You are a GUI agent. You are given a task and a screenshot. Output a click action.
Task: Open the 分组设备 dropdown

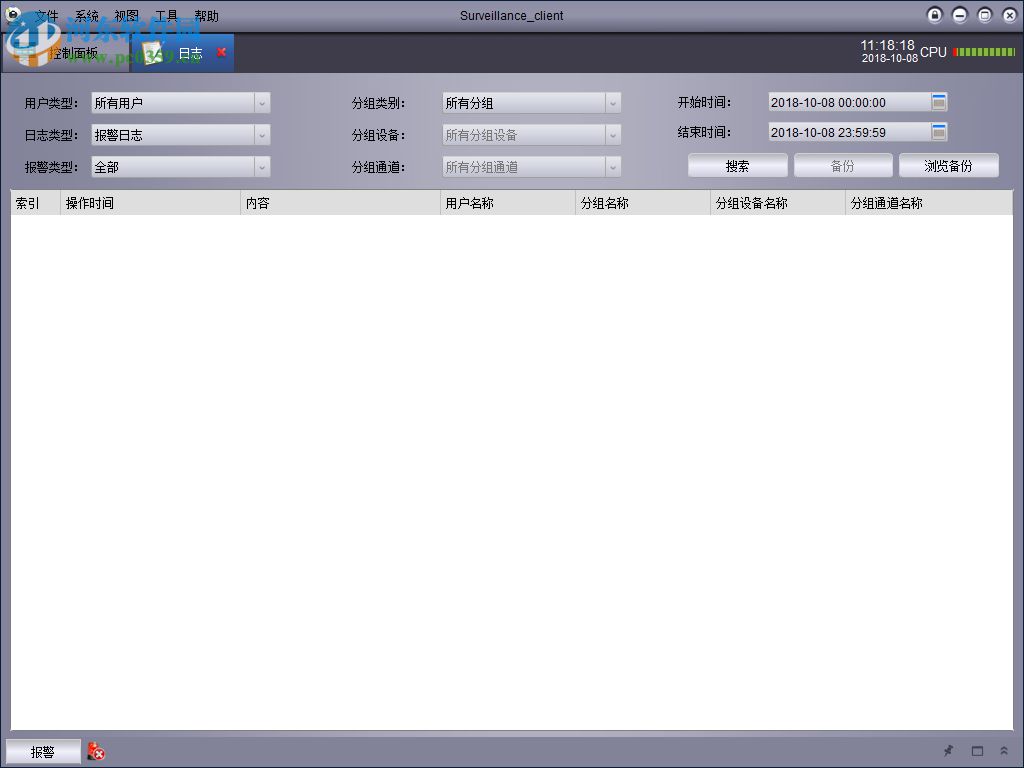(532, 135)
